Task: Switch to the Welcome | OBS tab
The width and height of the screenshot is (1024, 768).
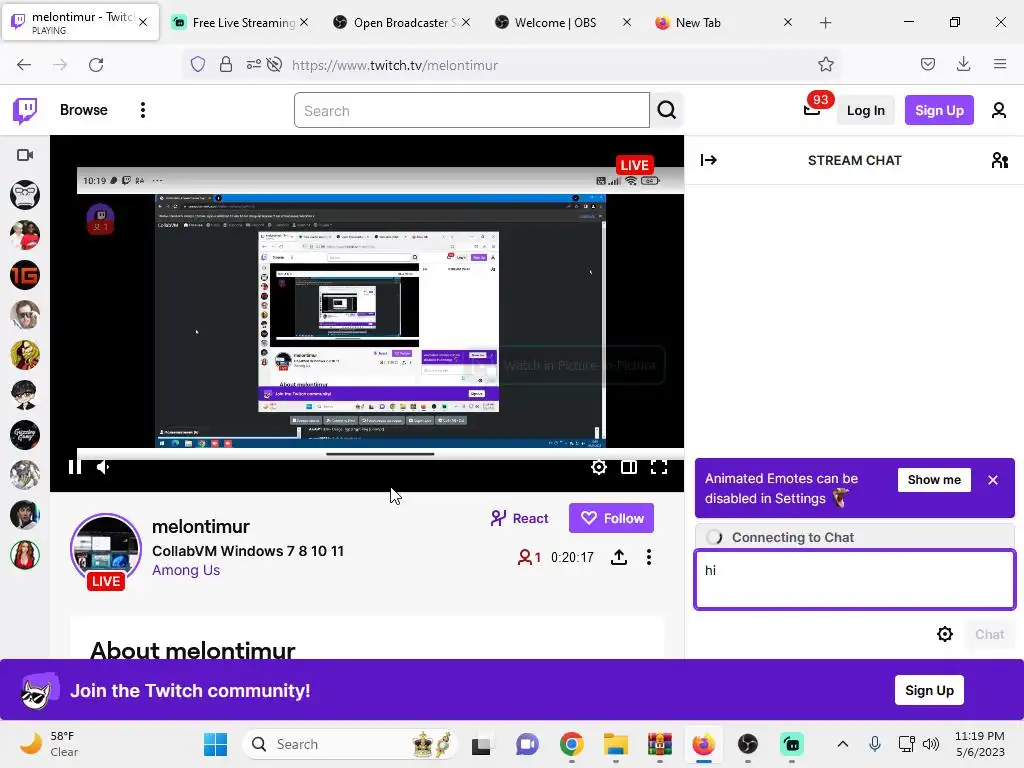Action: (x=563, y=22)
